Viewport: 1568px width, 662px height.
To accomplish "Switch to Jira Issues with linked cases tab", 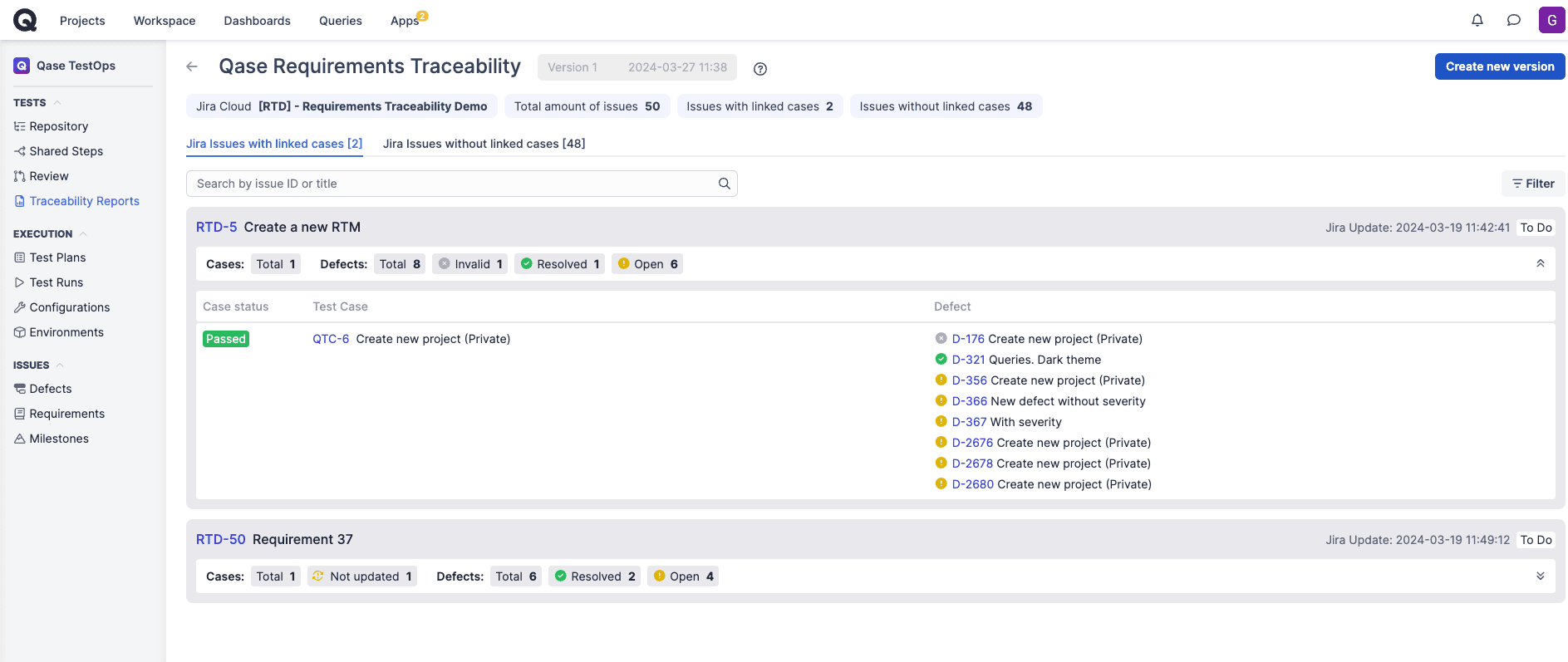I will [x=274, y=144].
